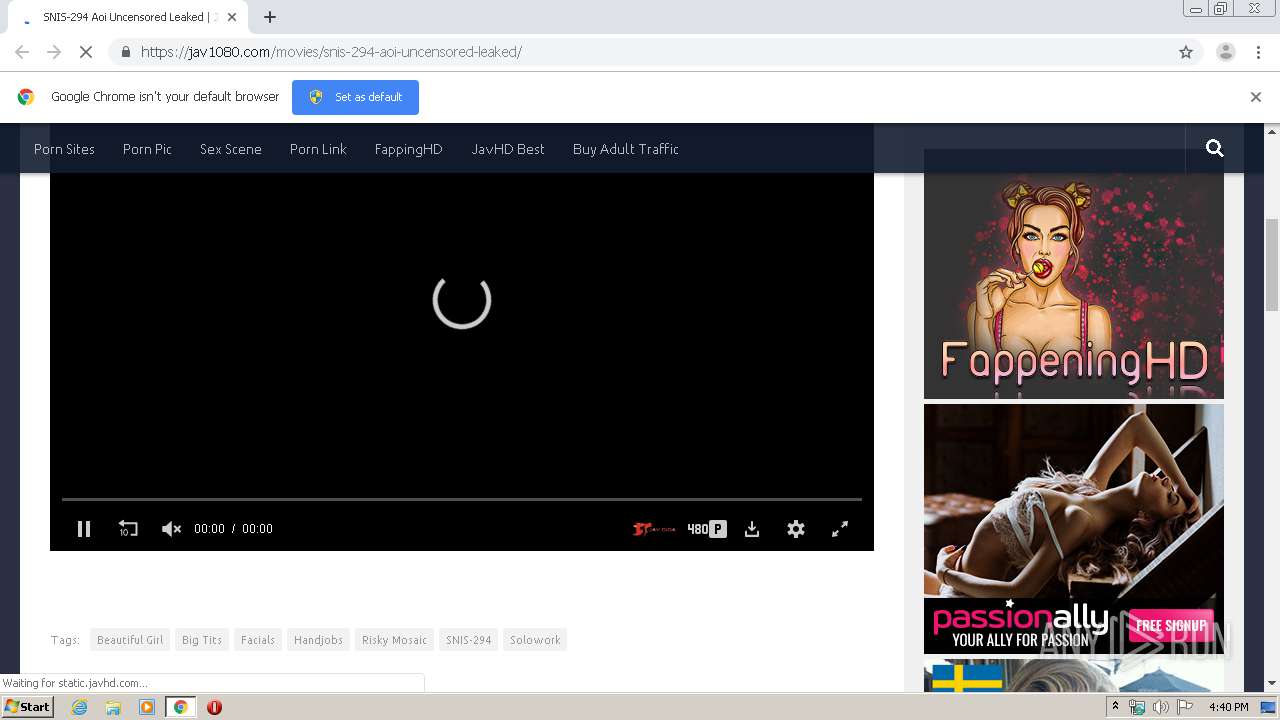Screen dimensions: 1280x720
Task: Open a new browser tab
Action: [x=270, y=17]
